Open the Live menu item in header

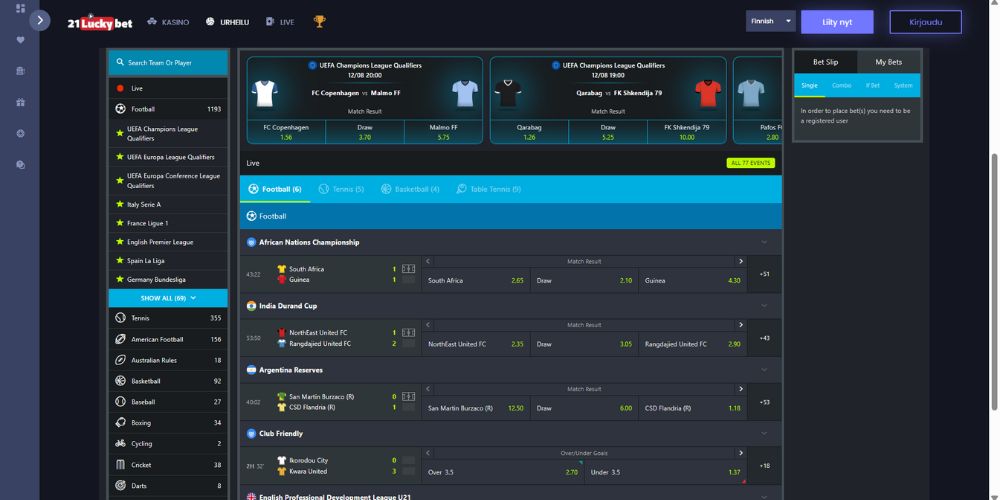tap(280, 22)
